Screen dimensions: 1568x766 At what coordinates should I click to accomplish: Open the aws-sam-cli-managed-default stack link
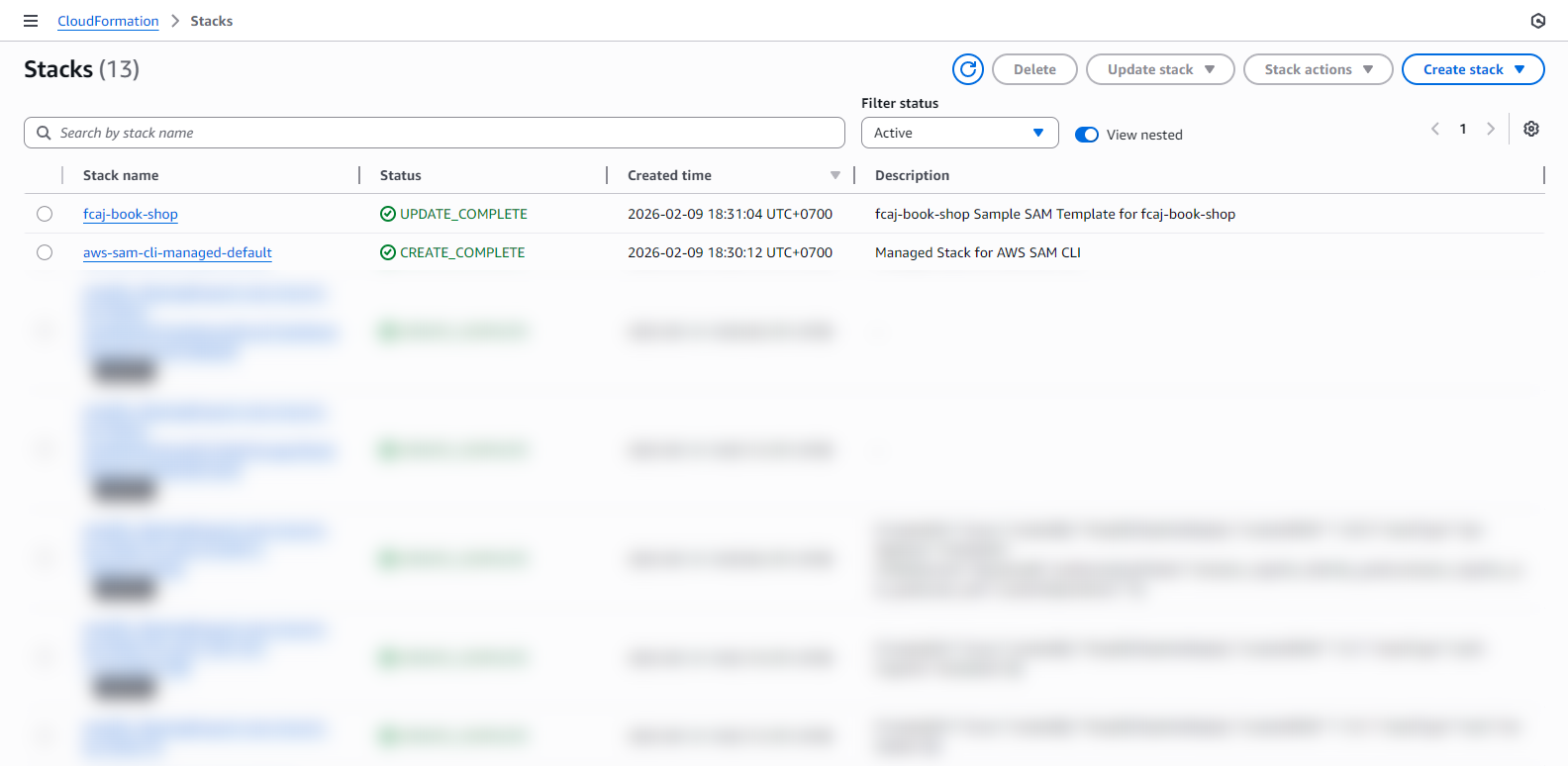pos(177,252)
